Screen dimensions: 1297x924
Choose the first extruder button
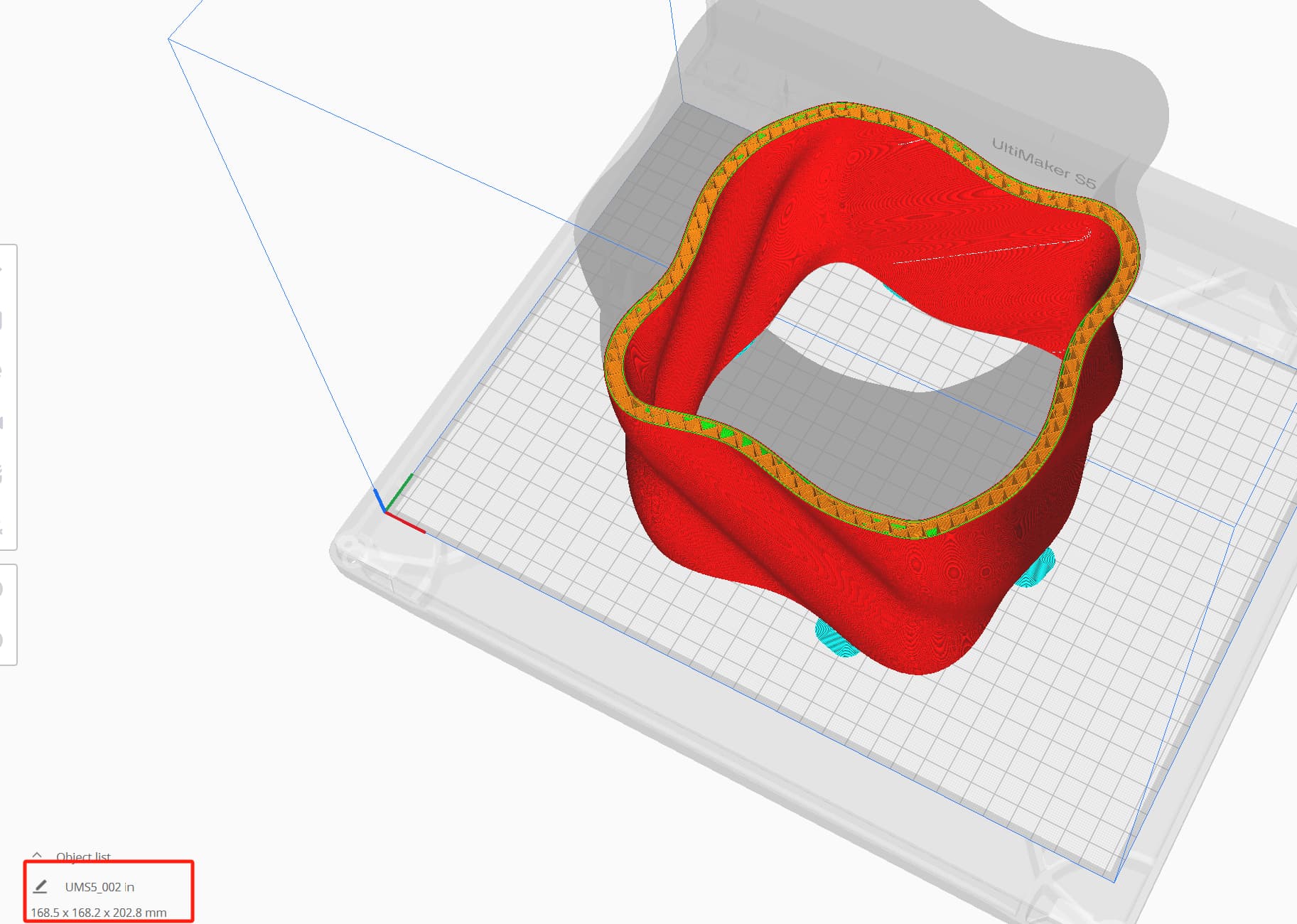click(3, 589)
